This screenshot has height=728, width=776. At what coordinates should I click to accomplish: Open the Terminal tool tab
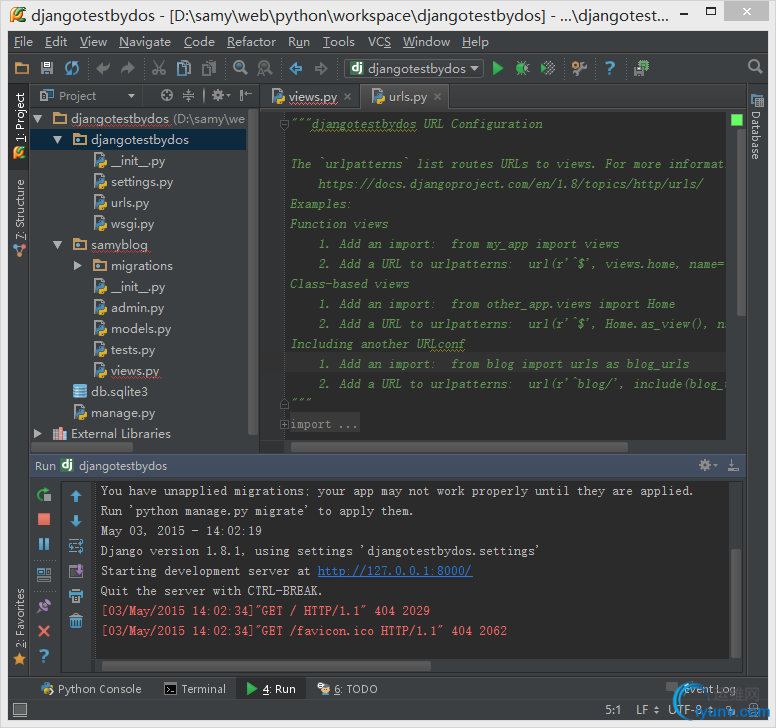[195, 689]
